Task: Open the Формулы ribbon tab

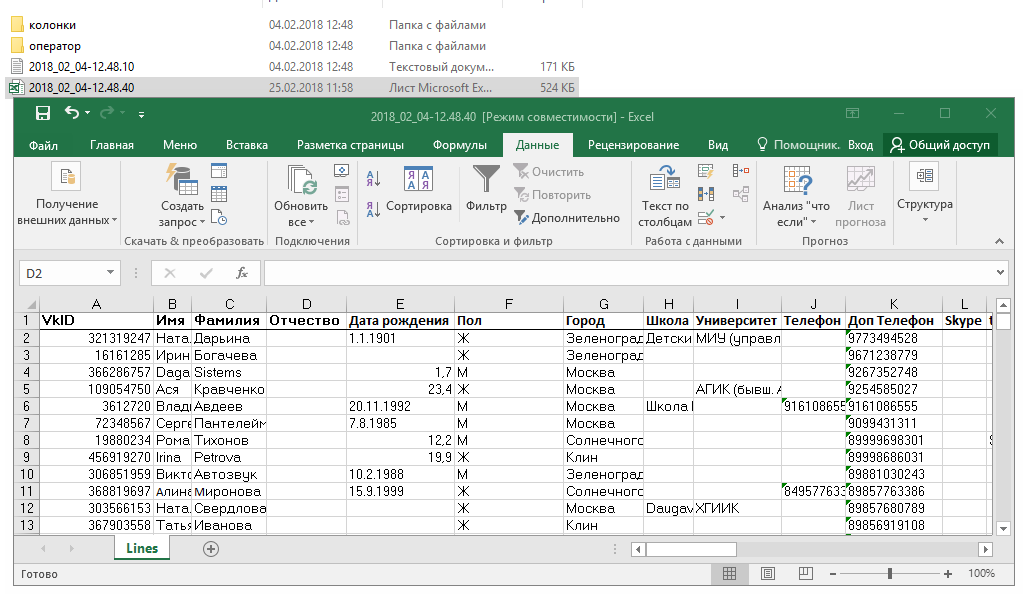Action: point(459,145)
